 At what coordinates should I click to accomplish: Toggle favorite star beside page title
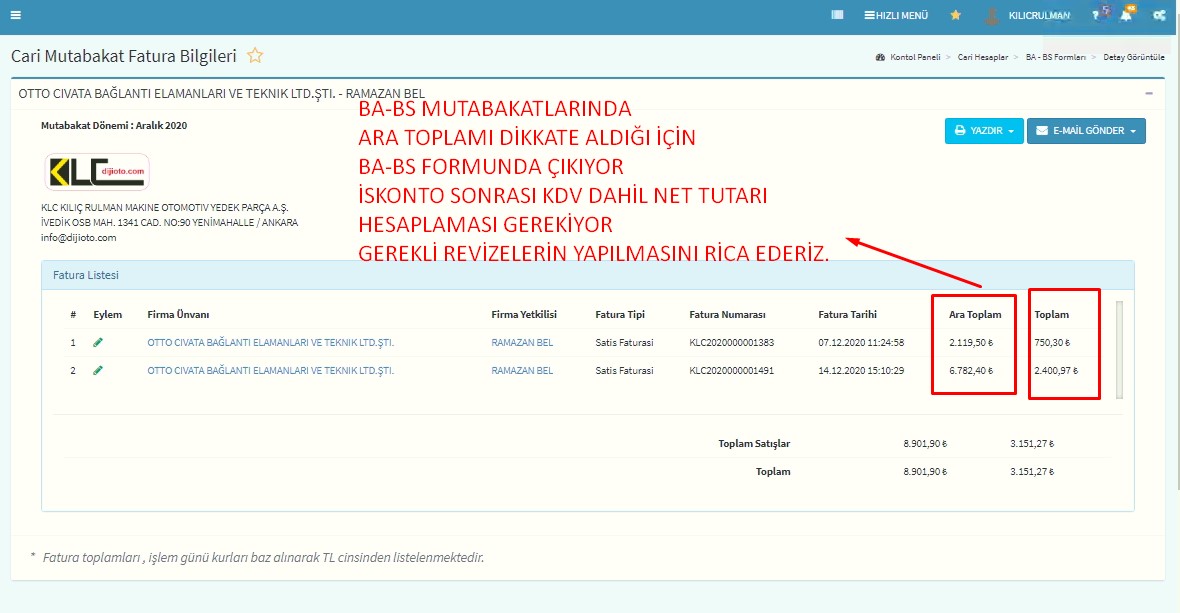[x=255, y=56]
